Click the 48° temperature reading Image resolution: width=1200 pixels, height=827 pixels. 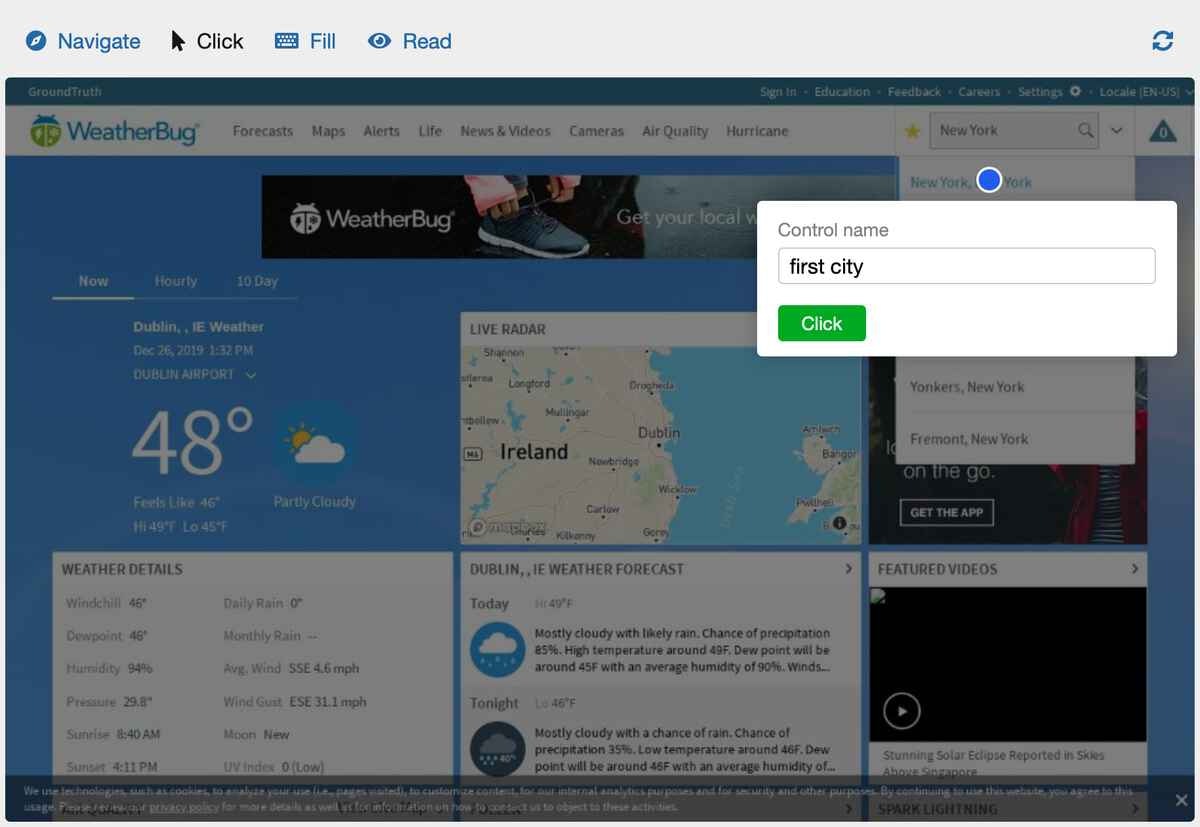192,443
